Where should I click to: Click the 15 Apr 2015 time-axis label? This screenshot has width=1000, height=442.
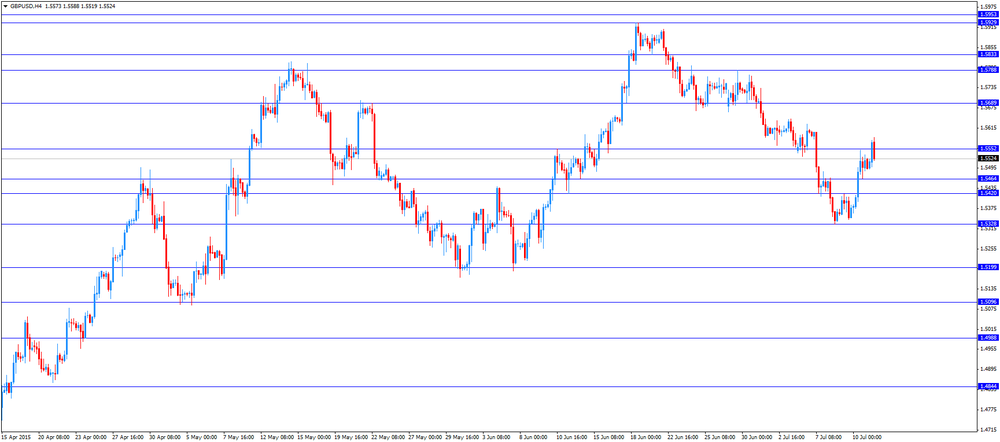(15, 438)
